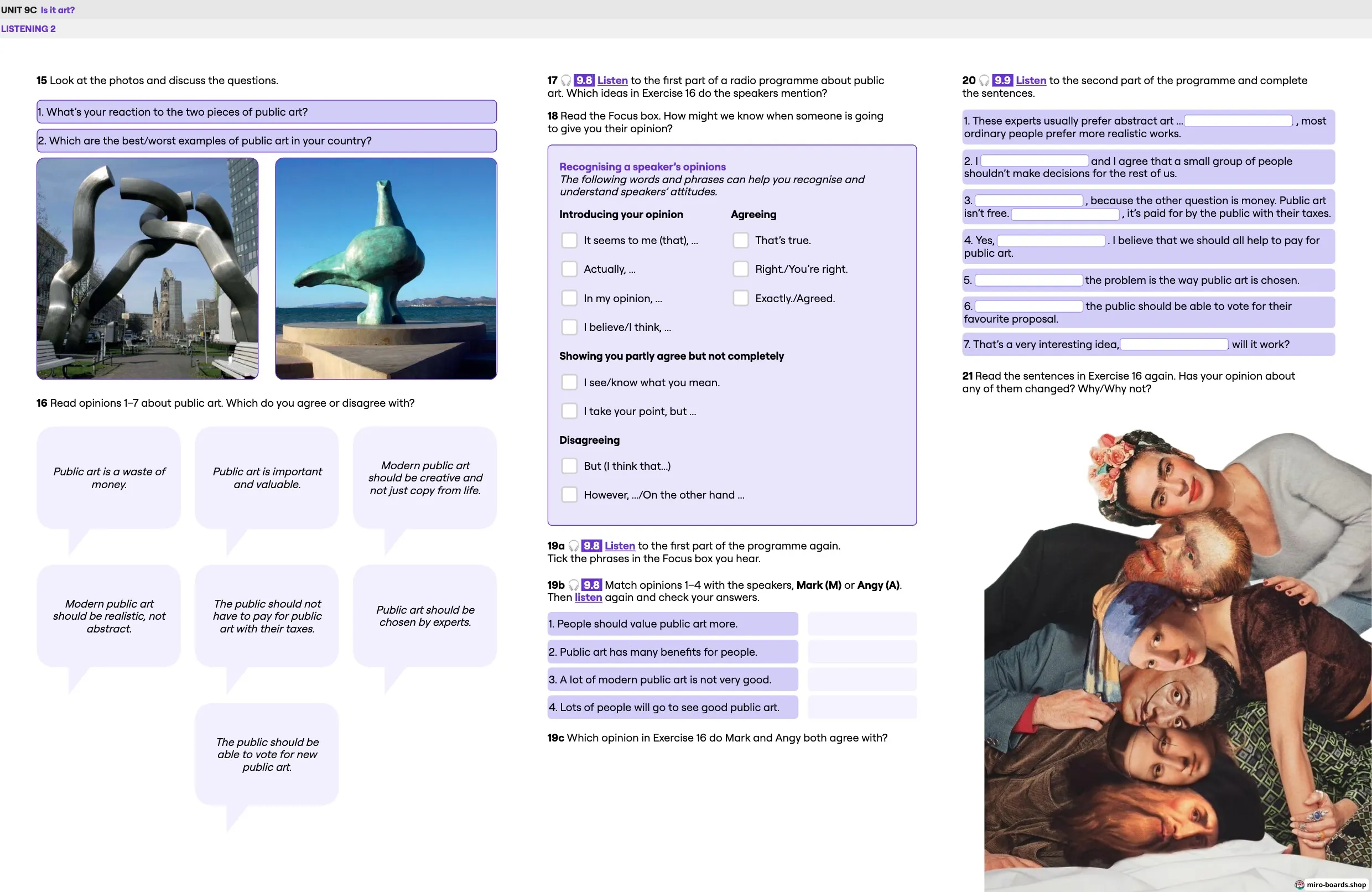Click the answer box for 'A lot of modern public art'
Image resolution: width=1372 pixels, height=892 pixels.
click(x=862, y=679)
